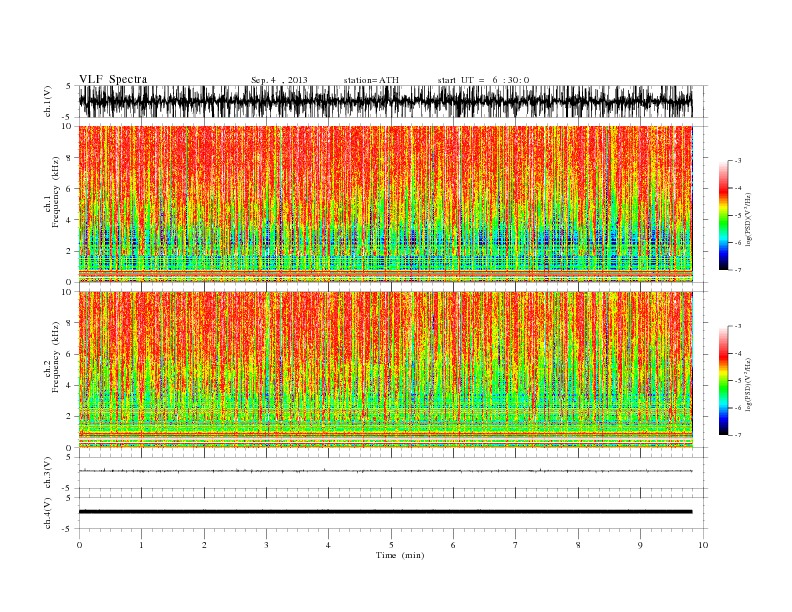Select the "start UT = 6 :30: 0" text
The height and width of the screenshot is (612, 792).
(483, 80)
